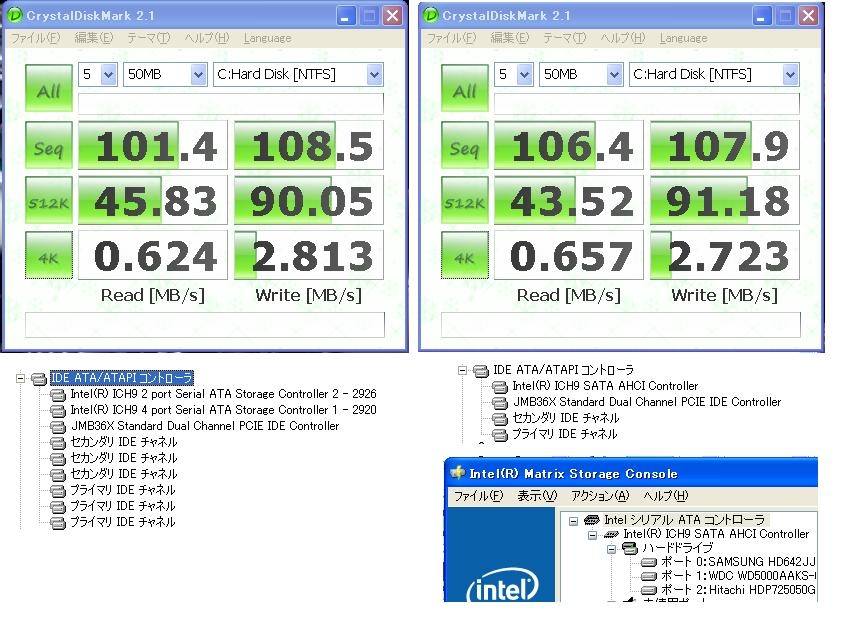Image resolution: width=863 pixels, height=640 pixels.
Task: Select ICH9 2 port Serial ATA Controller 2 - 2926
Action: point(223,394)
